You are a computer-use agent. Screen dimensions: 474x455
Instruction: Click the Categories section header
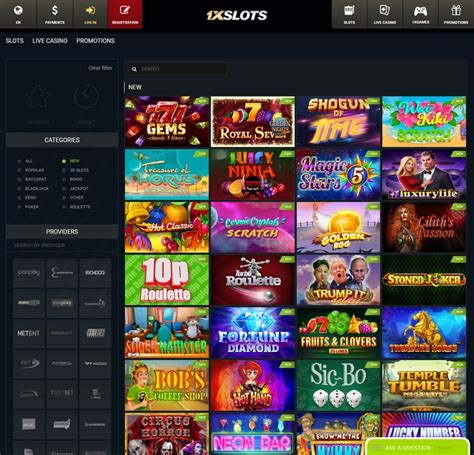(x=62, y=140)
